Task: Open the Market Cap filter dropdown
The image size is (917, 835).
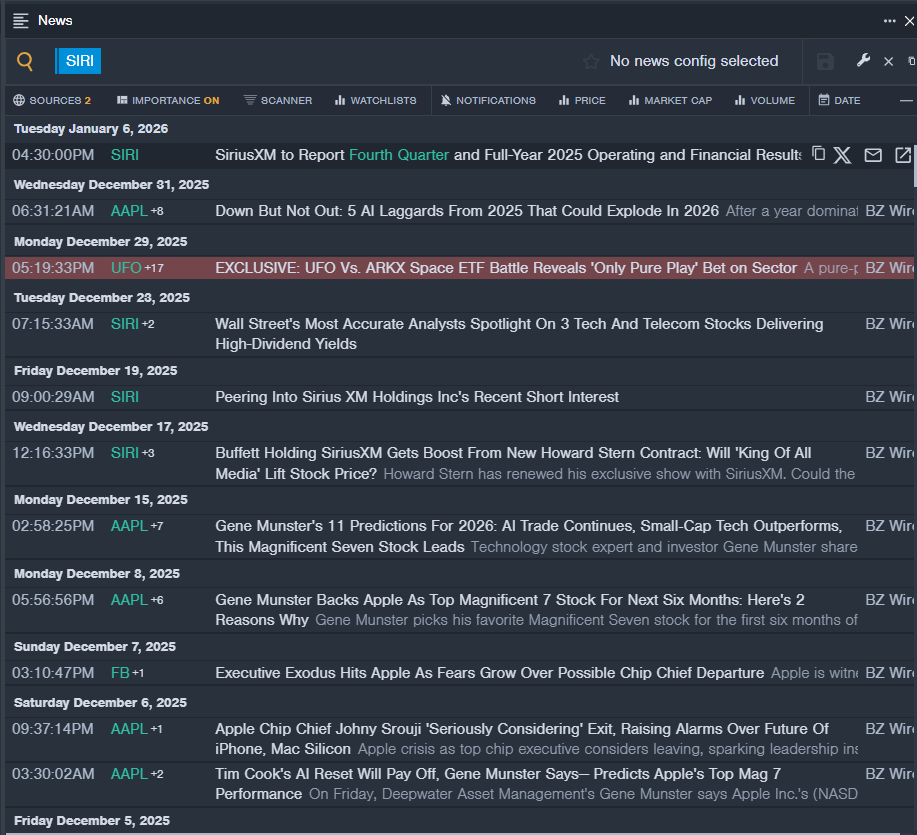Action: click(669, 100)
